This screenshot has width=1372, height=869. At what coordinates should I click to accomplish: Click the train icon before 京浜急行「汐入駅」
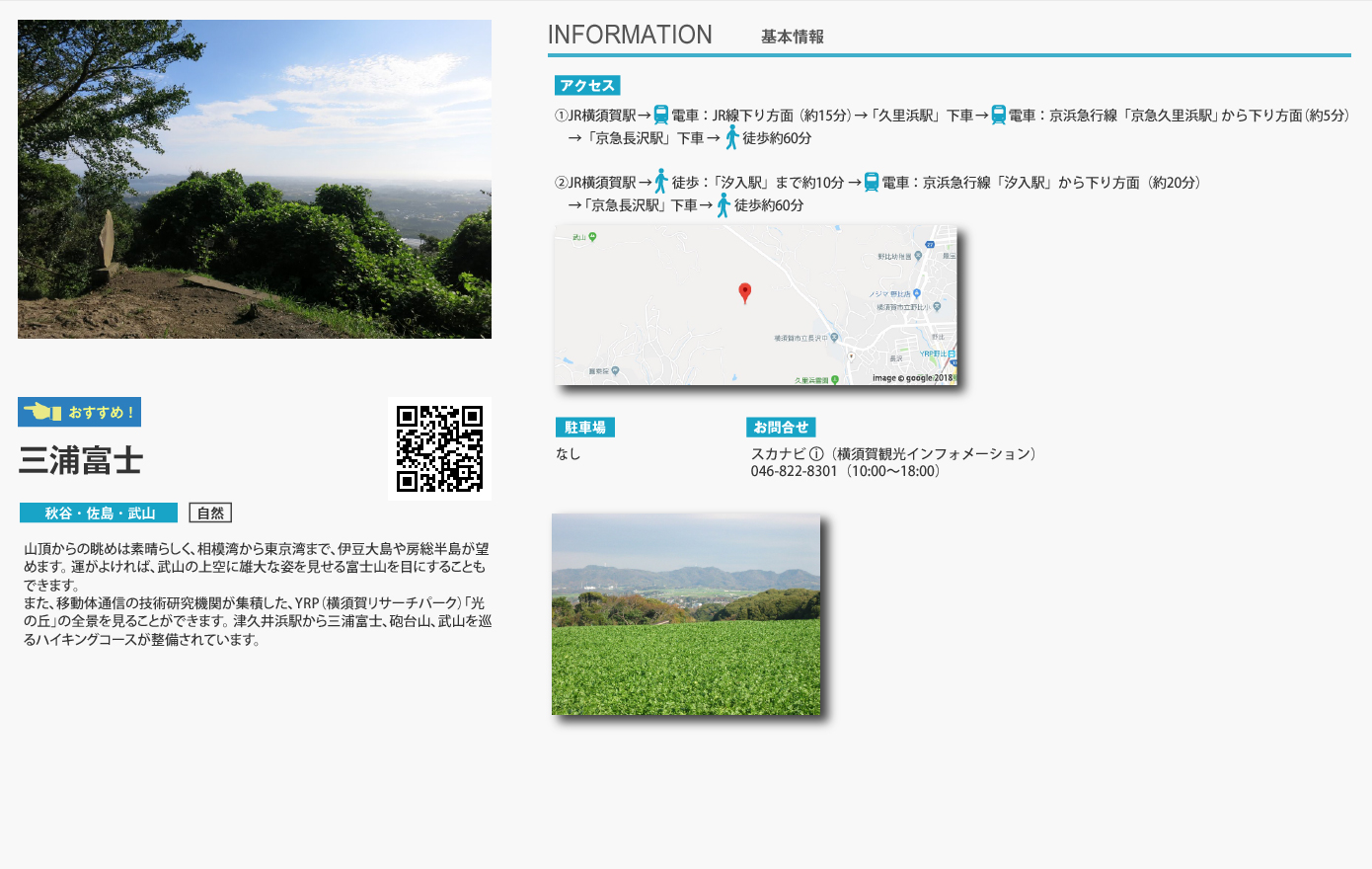click(x=871, y=182)
